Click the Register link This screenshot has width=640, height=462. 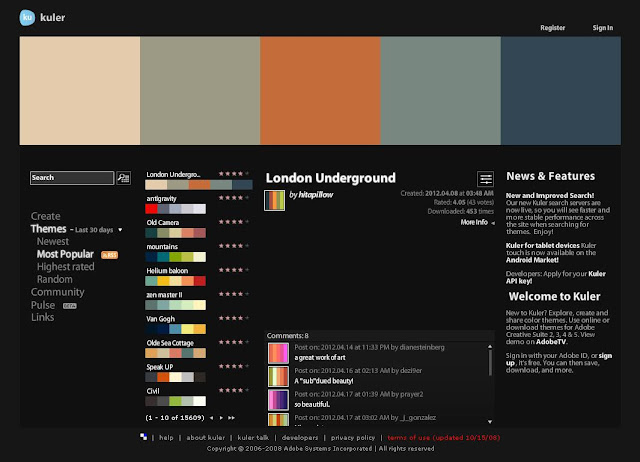tap(553, 28)
